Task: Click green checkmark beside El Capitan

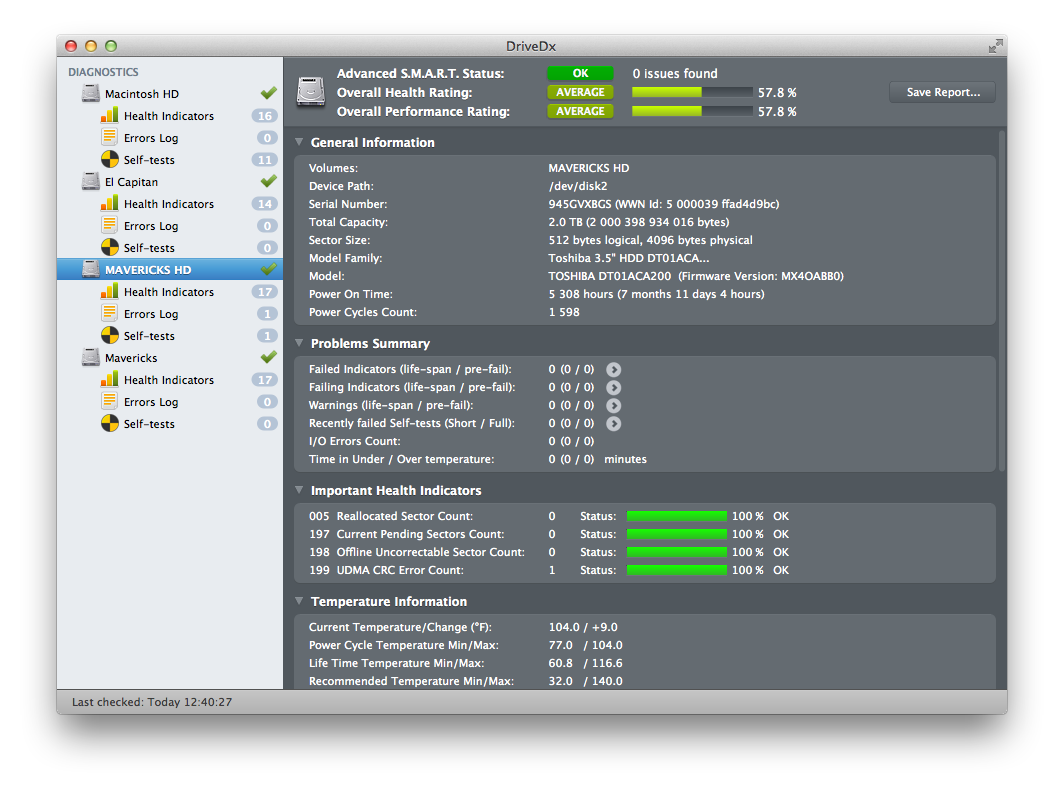Action: [269, 181]
